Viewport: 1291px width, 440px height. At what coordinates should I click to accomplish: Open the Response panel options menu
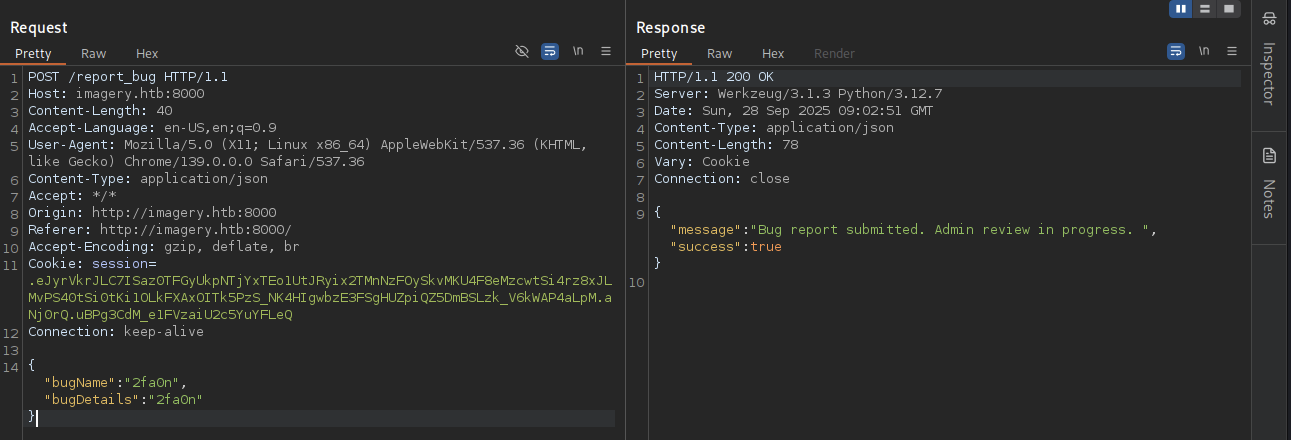click(x=1232, y=51)
